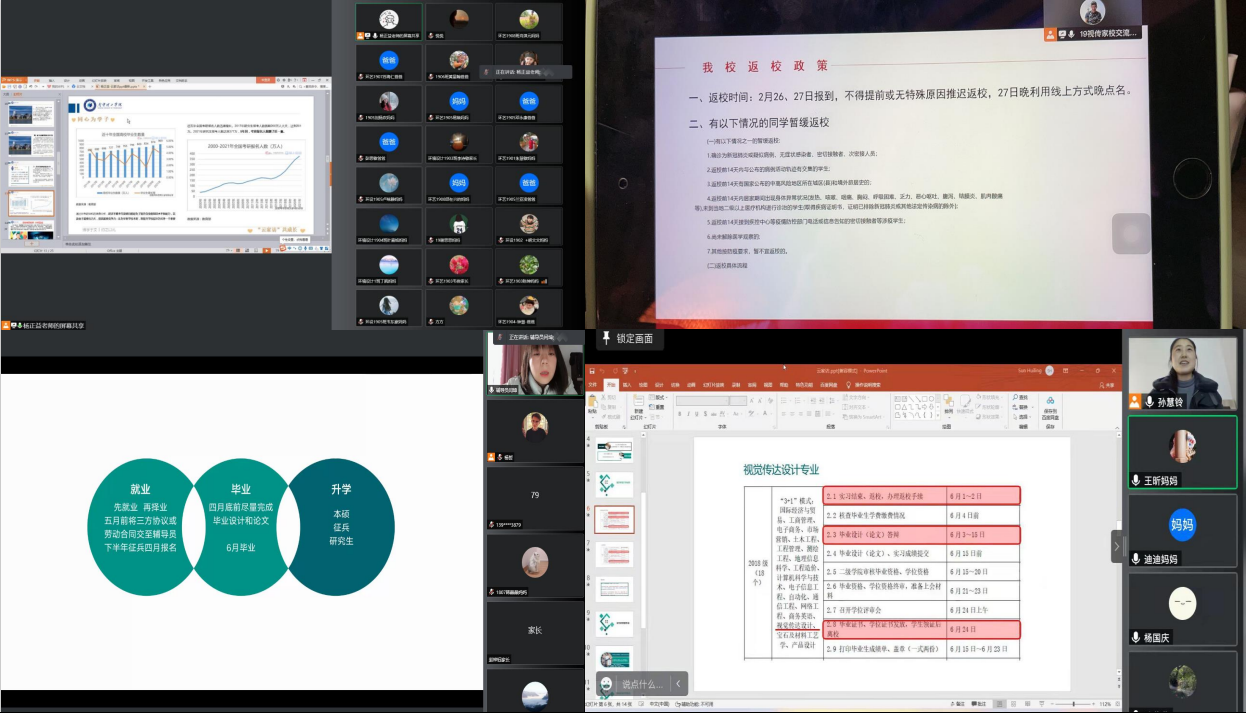The width and height of the screenshot is (1246, 713).
Task: Click the Find (查找) magnifier icon
Action: [1014, 397]
